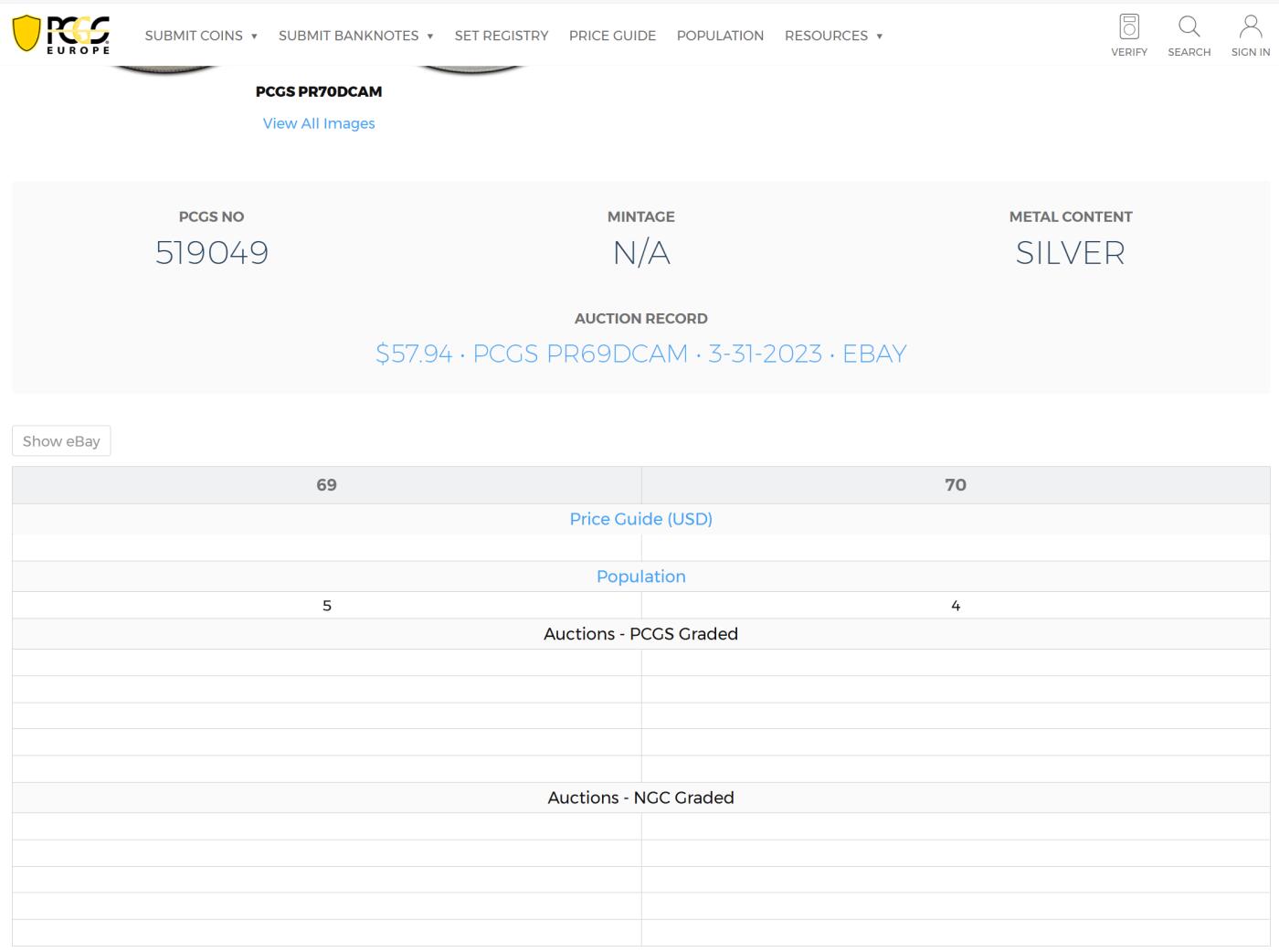Open Price Guide in top navigation
This screenshot has width=1279, height=952.
point(612,36)
